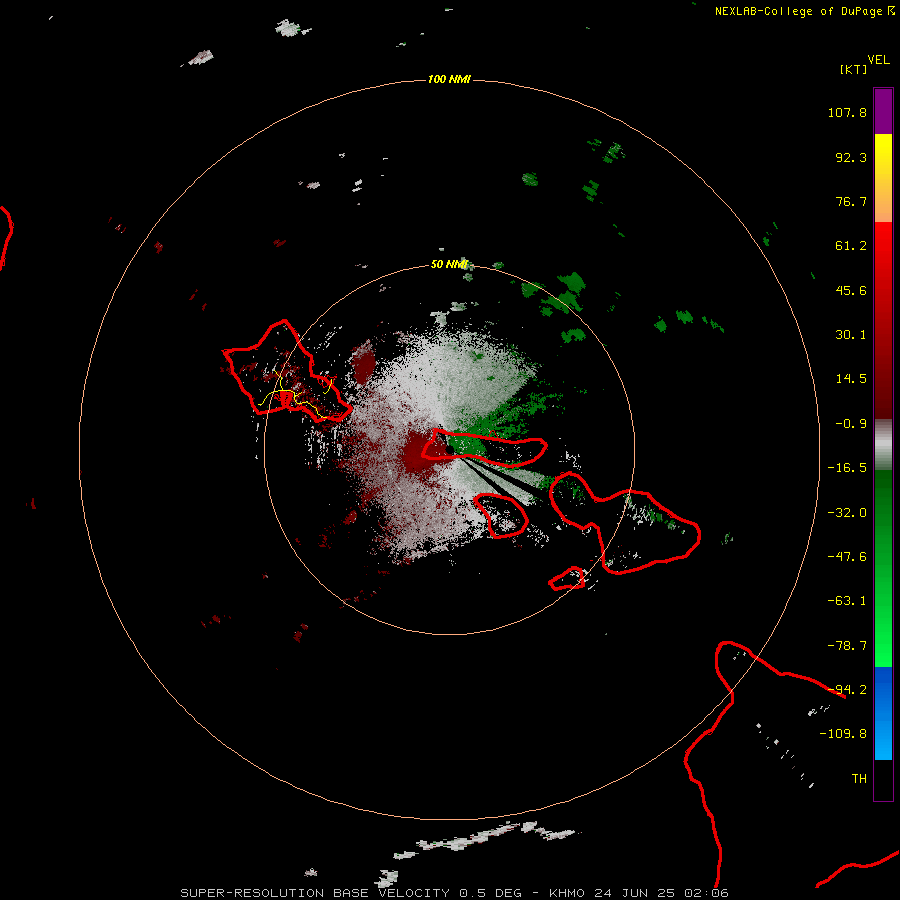Viewport: 900px width, 900px height.
Task: Click the TH label beside the color bar
Action: tap(859, 779)
